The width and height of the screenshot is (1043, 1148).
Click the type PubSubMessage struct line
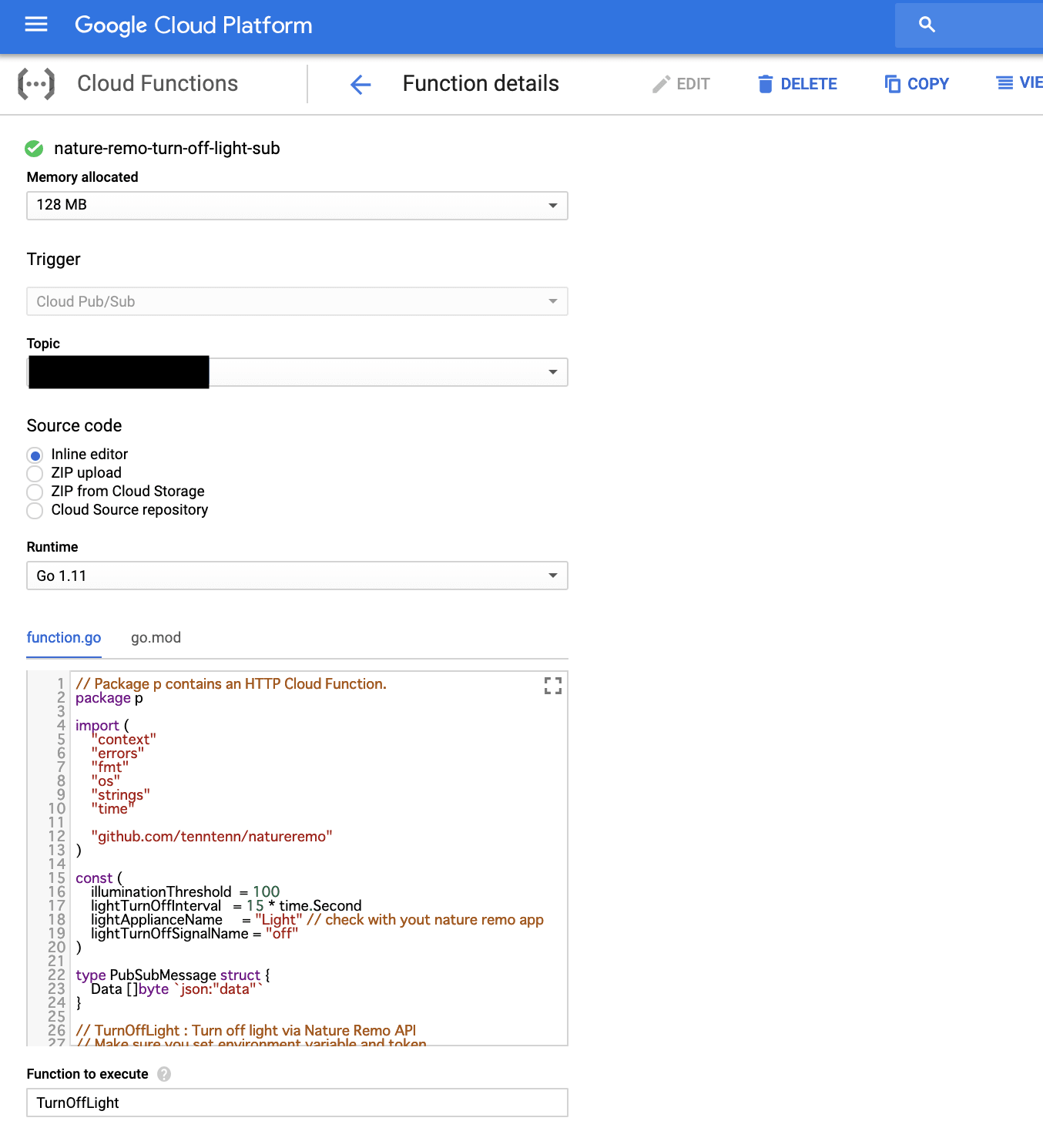(x=173, y=975)
